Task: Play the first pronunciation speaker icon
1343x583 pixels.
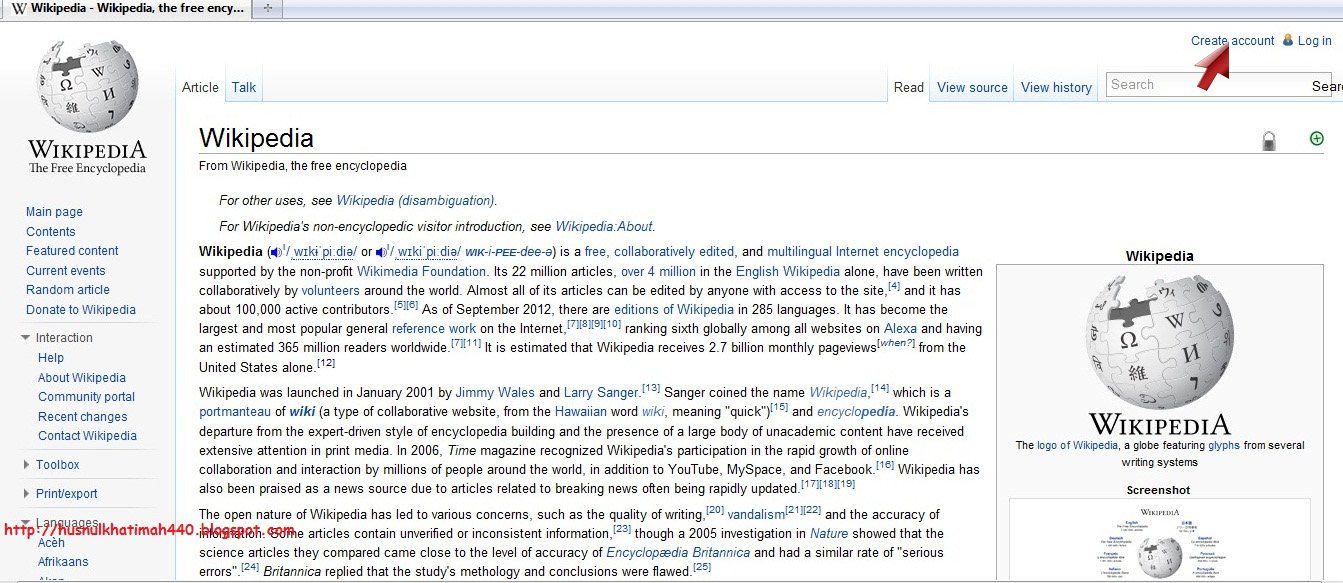Action: coord(276,251)
